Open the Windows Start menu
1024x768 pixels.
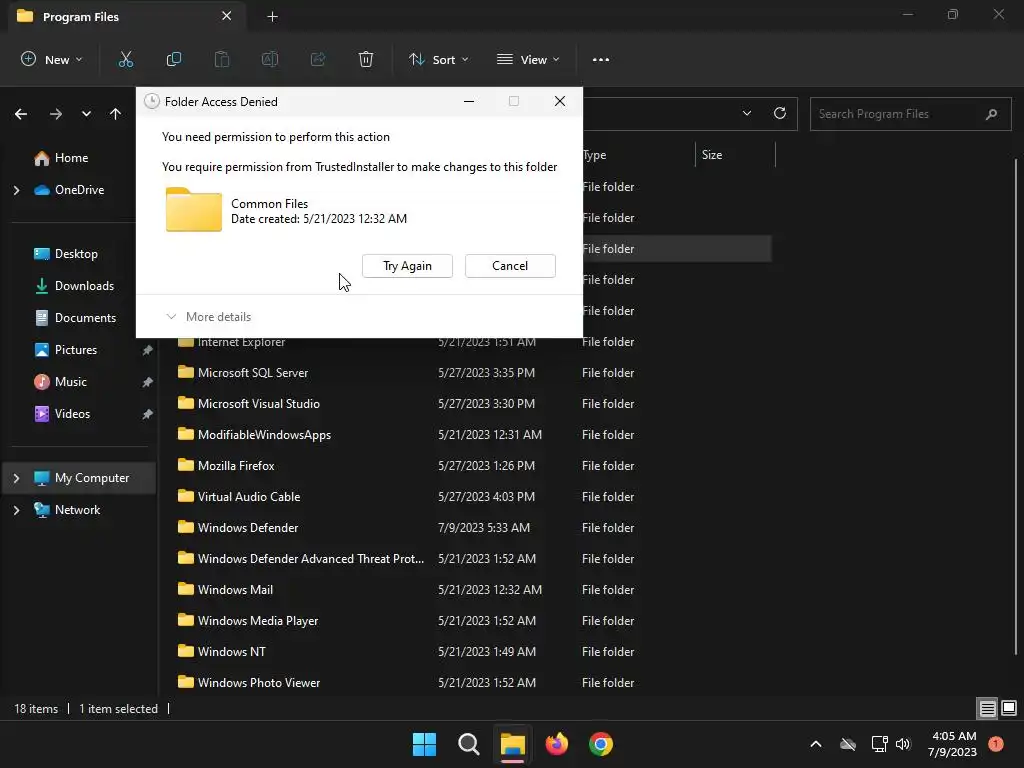(424, 744)
